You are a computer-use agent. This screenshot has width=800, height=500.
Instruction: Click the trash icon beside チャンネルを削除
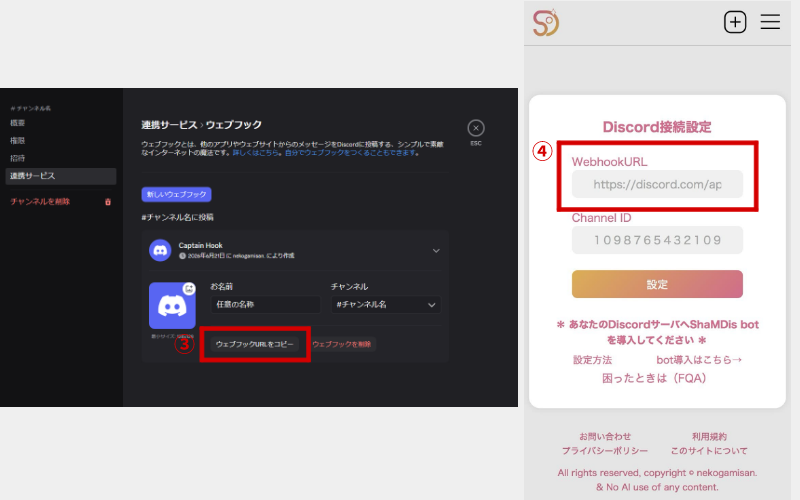(108, 202)
